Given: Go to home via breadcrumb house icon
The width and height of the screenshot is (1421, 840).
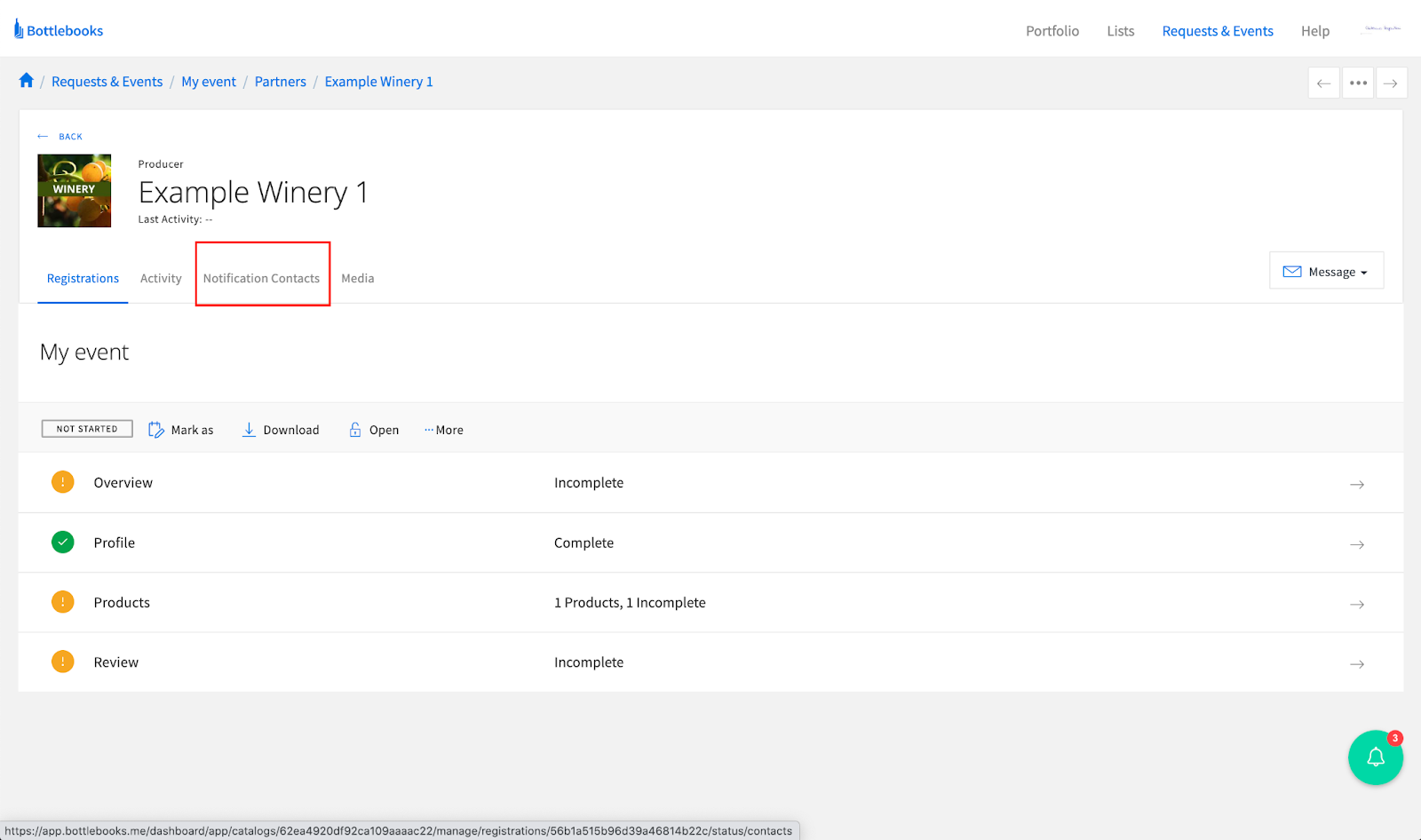Looking at the screenshot, I should [27, 81].
